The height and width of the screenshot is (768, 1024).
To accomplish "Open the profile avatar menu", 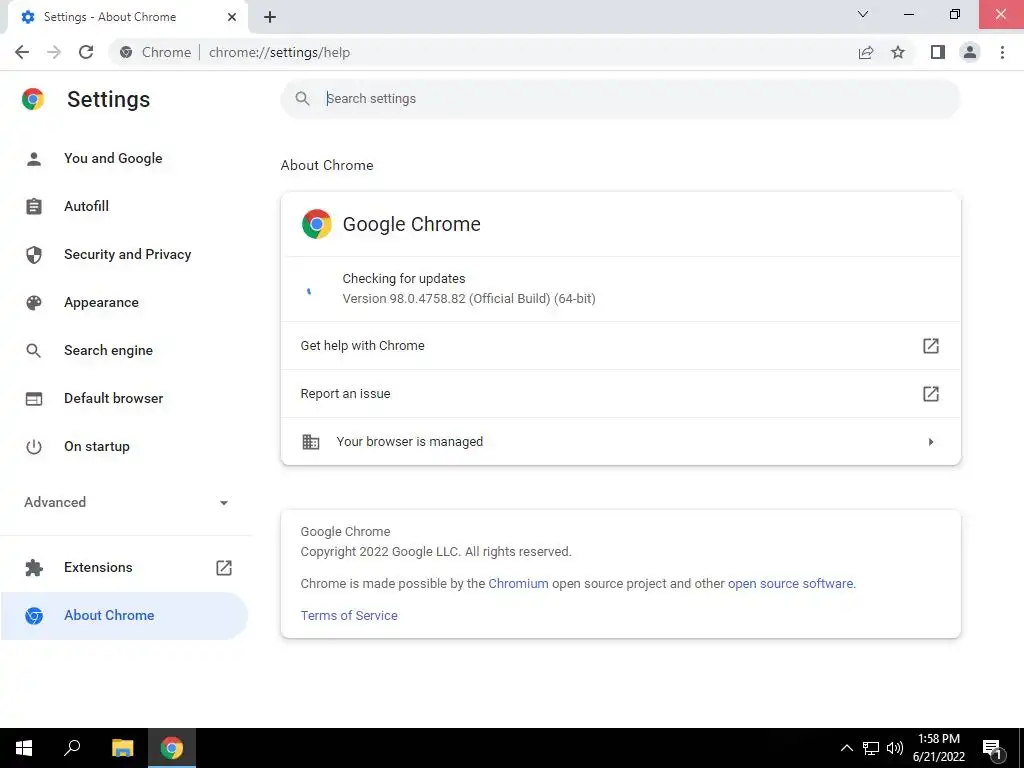I will [970, 52].
